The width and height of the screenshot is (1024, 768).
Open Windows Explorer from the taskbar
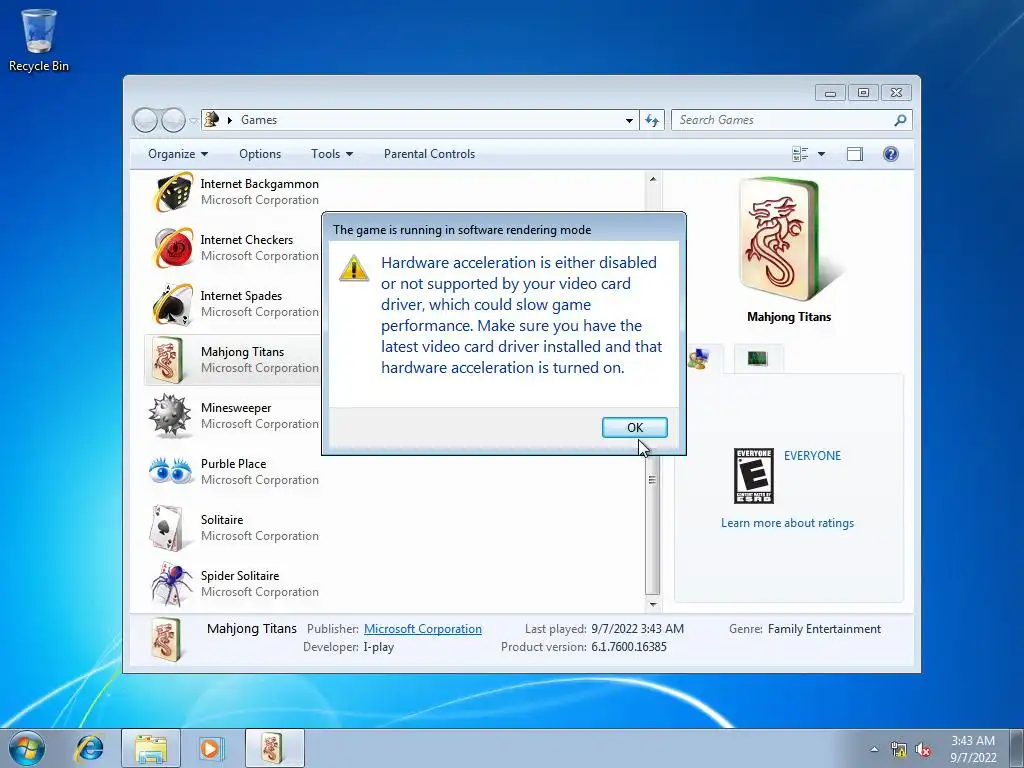pos(151,748)
